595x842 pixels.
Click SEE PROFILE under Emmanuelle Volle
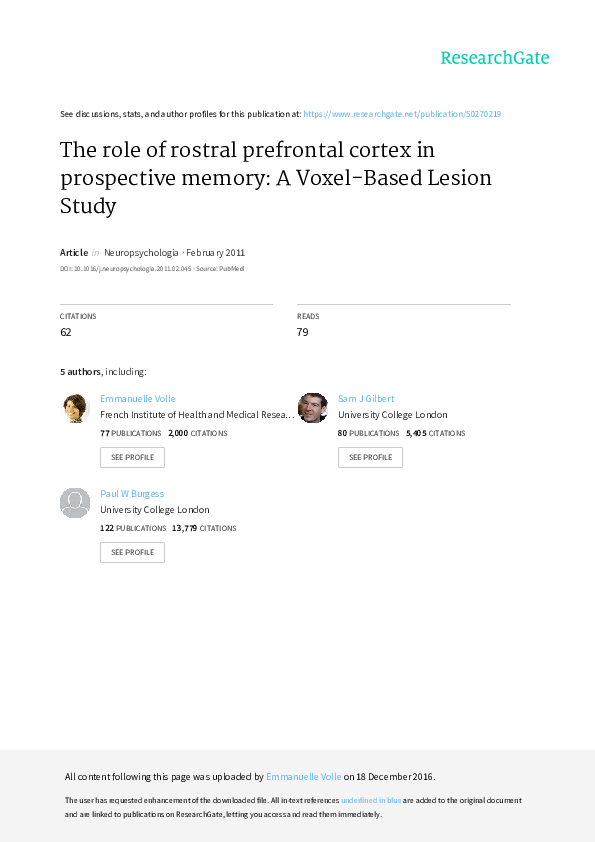133,458
